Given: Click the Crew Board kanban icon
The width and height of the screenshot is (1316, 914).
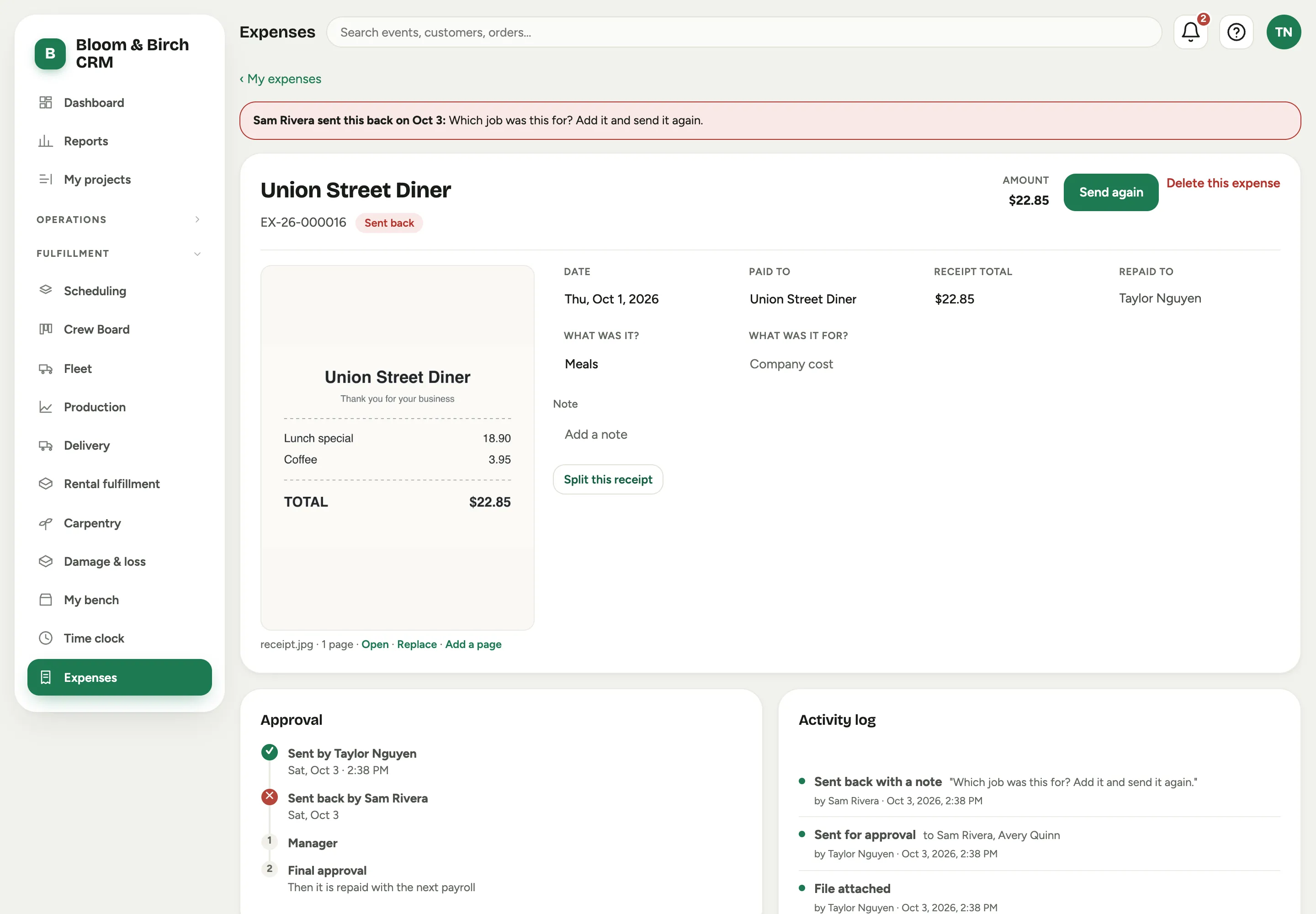Looking at the screenshot, I should click(x=46, y=329).
